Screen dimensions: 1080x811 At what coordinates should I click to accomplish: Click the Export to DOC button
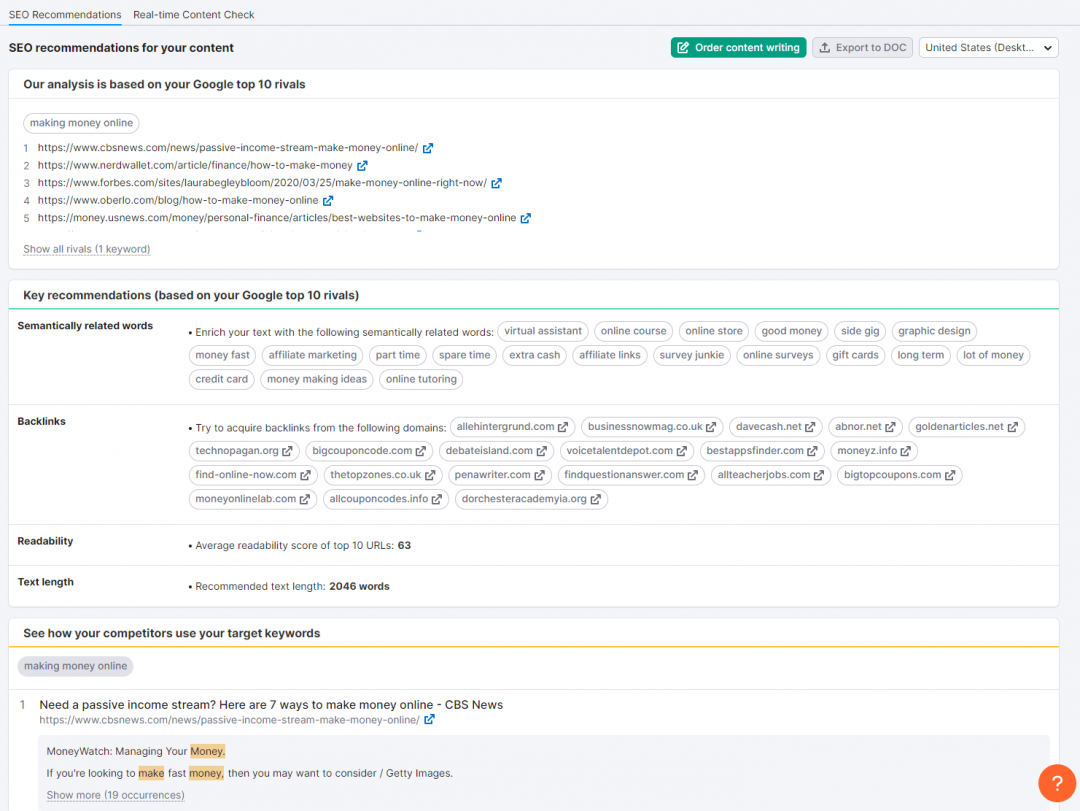coord(862,48)
